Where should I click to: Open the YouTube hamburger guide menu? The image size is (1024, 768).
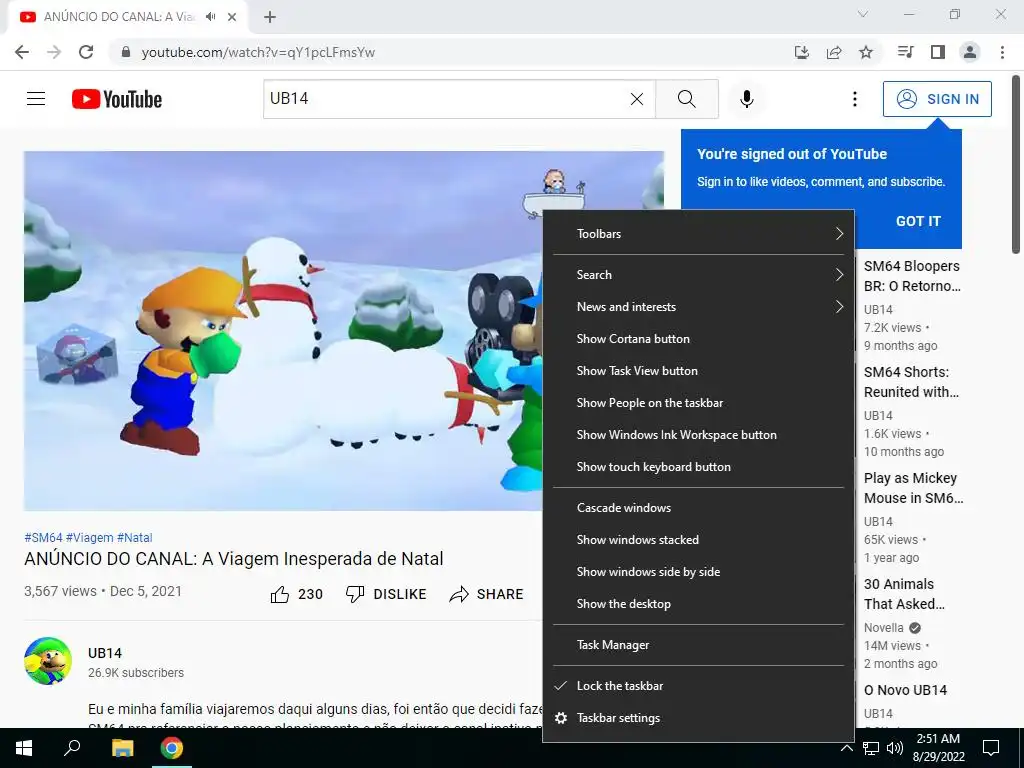(x=36, y=99)
